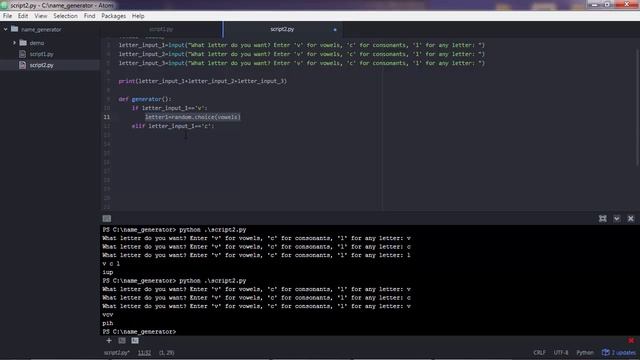Click script2.py file name in status bar
640x360 pixels.
(117, 353)
